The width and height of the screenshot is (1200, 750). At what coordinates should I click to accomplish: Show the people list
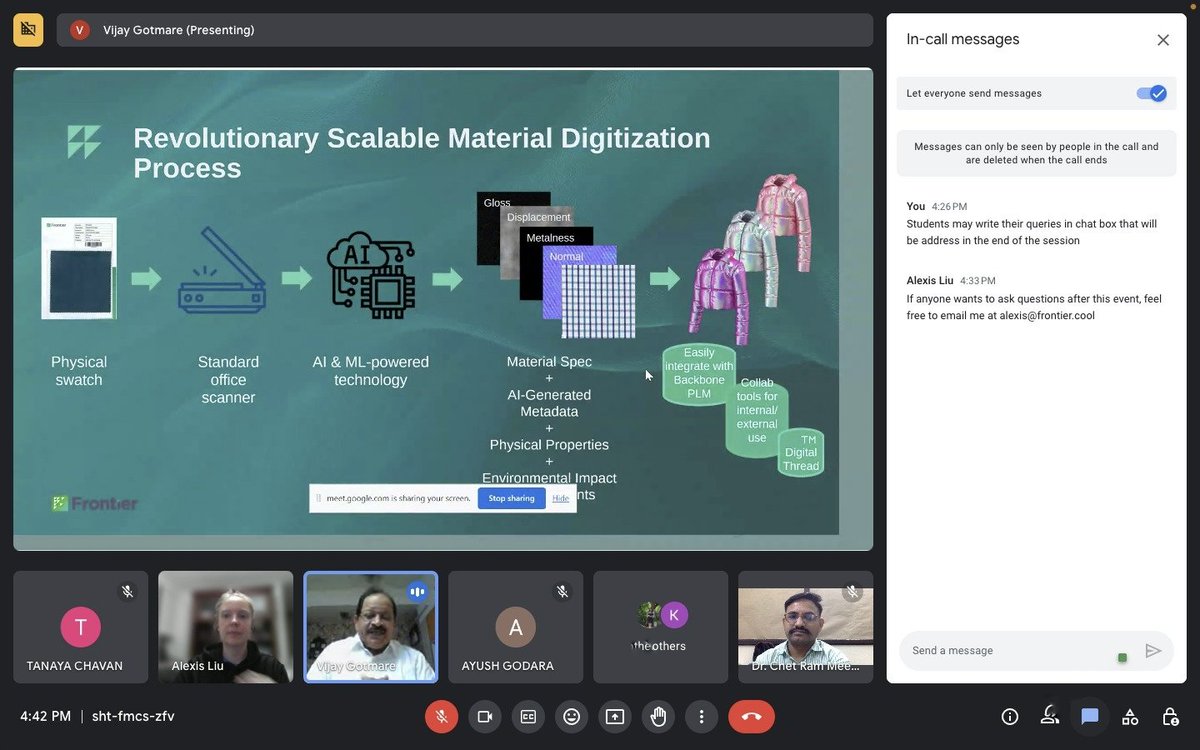[x=1050, y=715]
